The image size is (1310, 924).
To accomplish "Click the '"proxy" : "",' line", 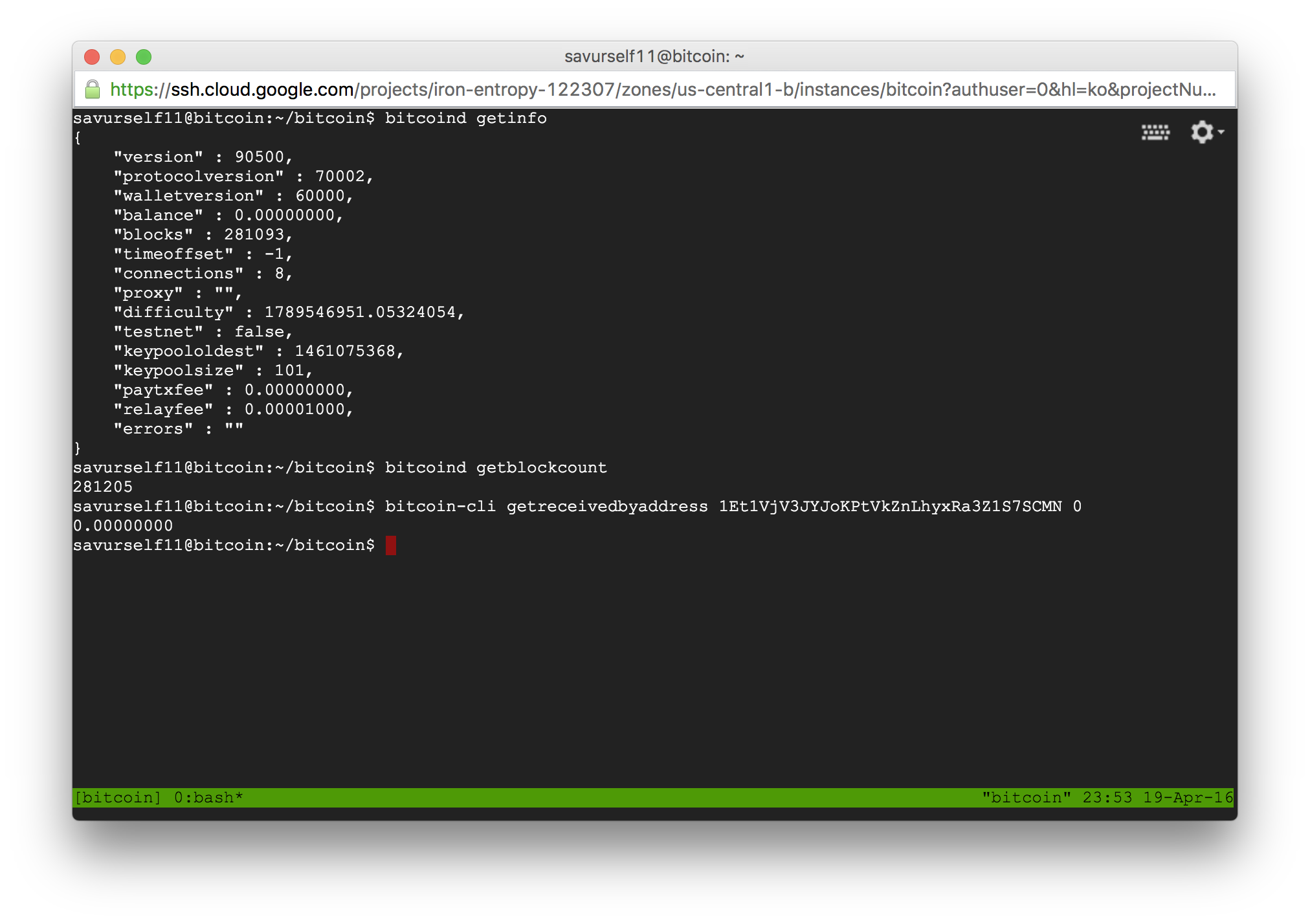I will 178,292.
